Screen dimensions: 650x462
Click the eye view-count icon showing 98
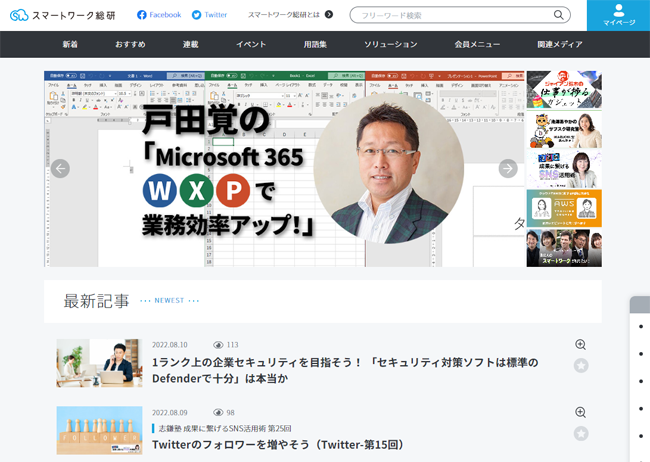click(x=218, y=413)
